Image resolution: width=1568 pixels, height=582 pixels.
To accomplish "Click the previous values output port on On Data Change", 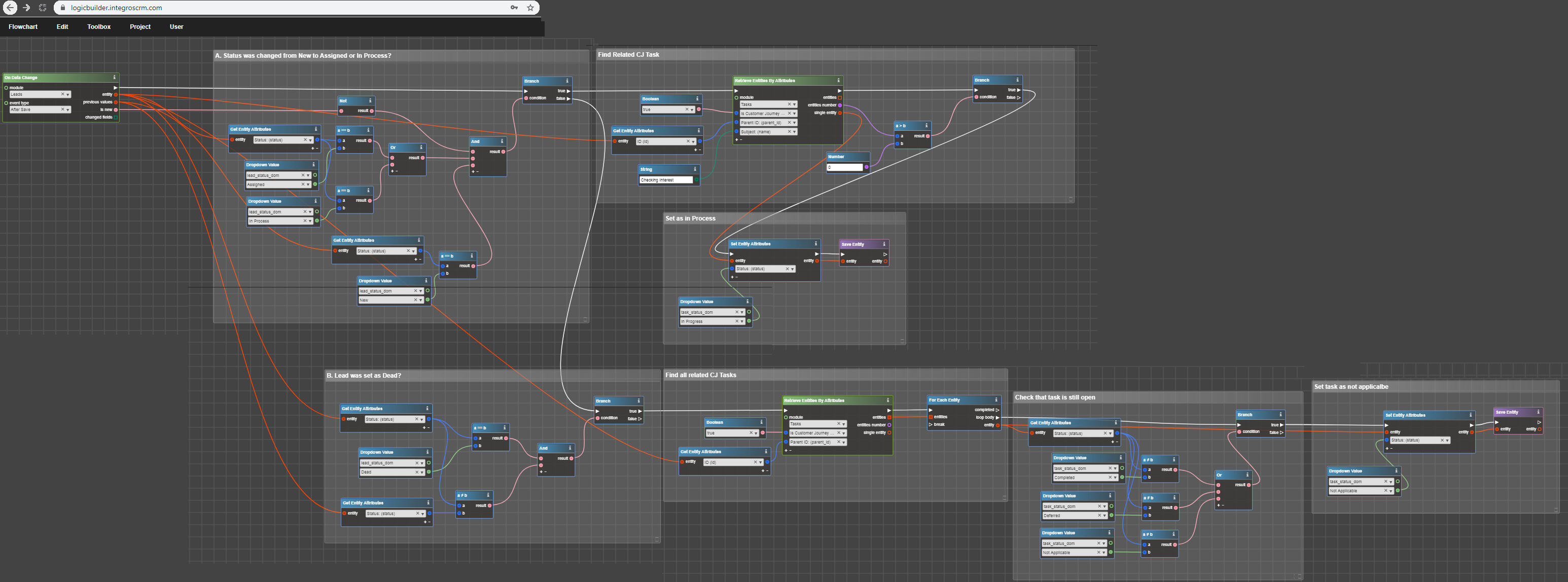I will [116, 102].
